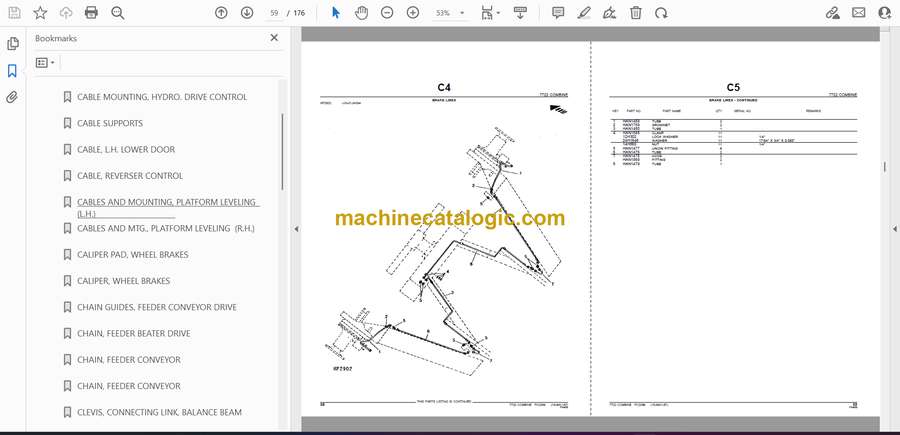The image size is (900, 435).
Task: Click the scrolling mode icon
Action: 520,13
